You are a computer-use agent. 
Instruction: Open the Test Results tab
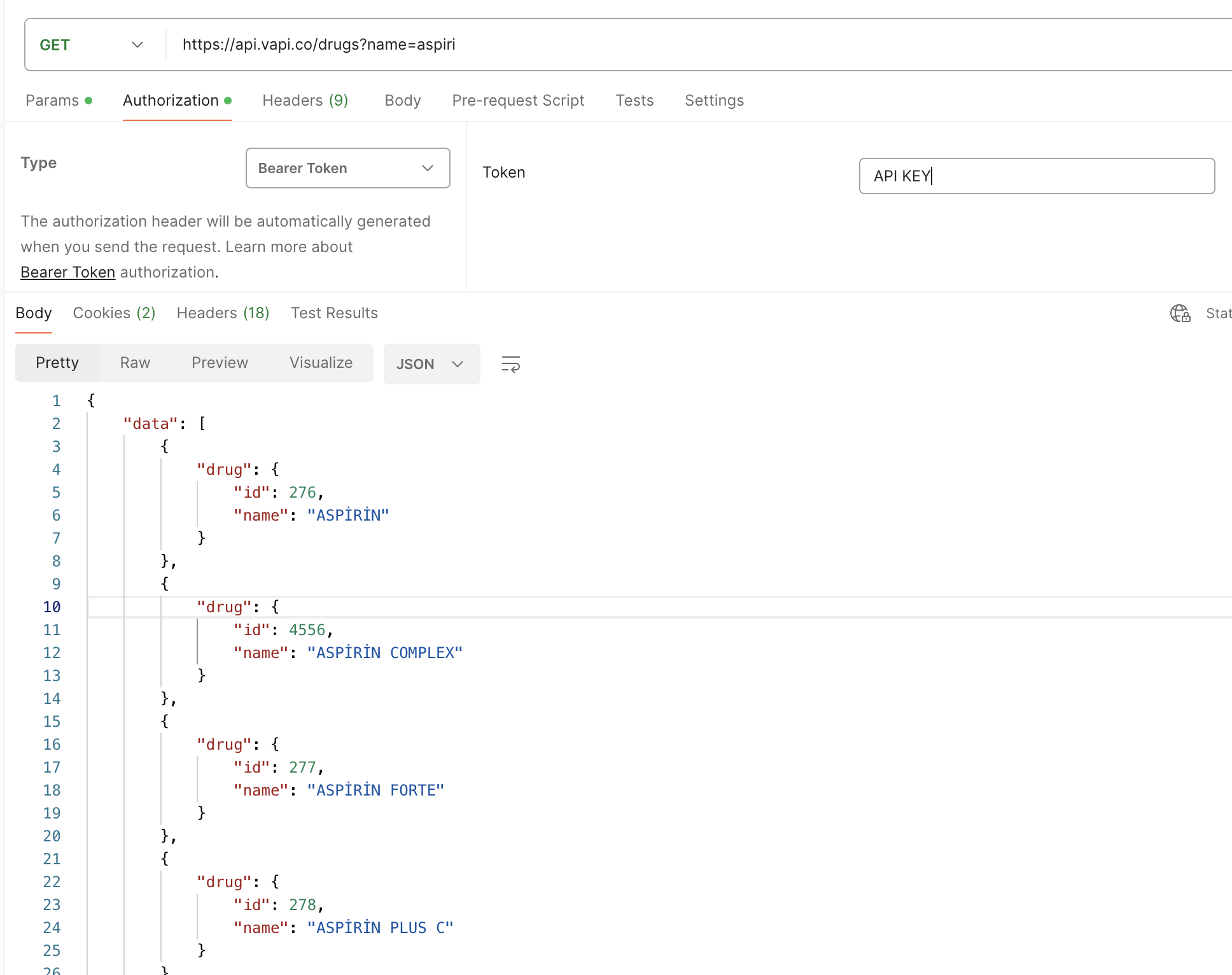coord(334,313)
